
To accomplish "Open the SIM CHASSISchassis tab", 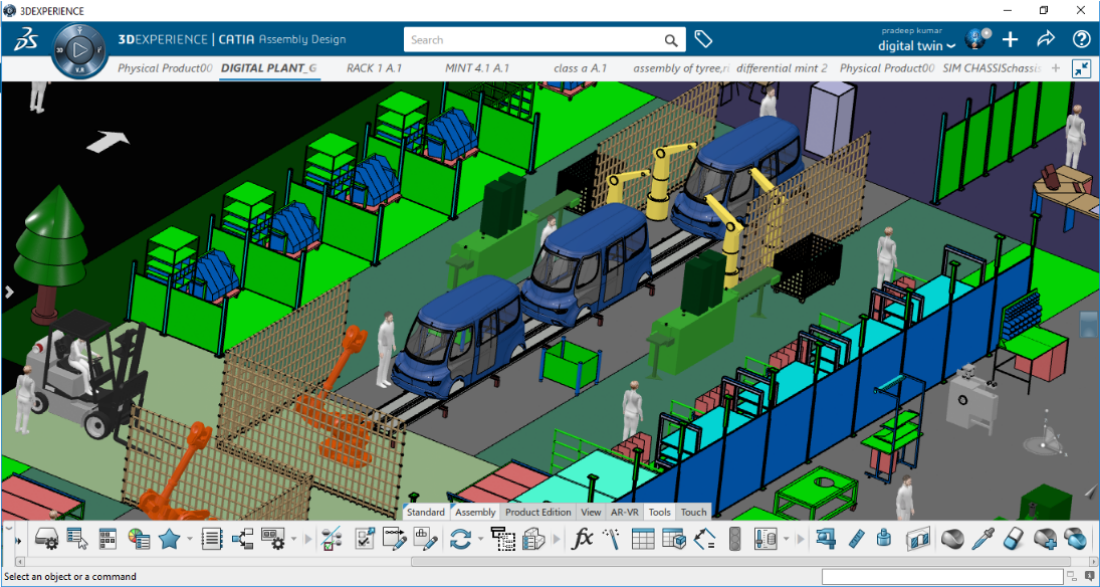I will click(x=992, y=69).
